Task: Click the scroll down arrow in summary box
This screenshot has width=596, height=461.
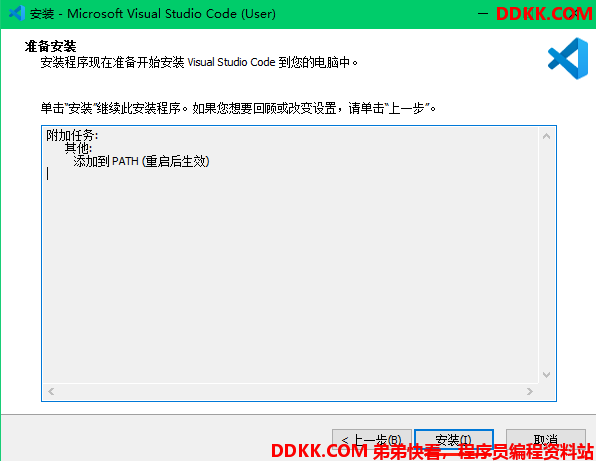Action: click(x=546, y=375)
